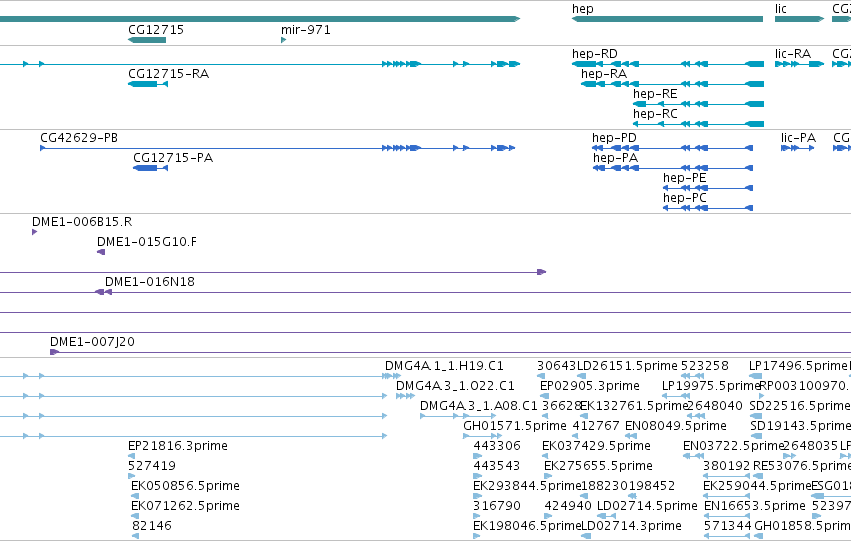Select EST 424940
Screen dimensions: 851x541
[x=568, y=506]
